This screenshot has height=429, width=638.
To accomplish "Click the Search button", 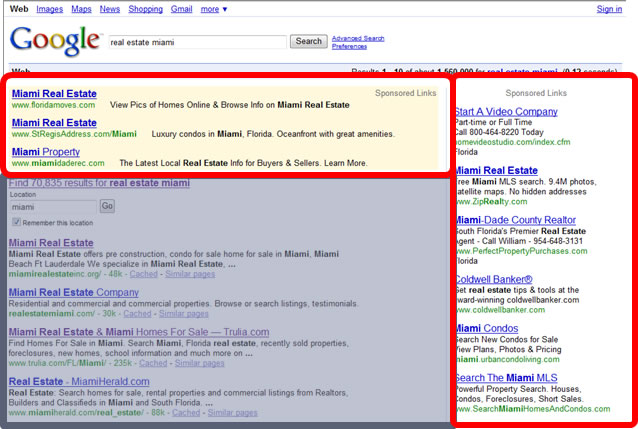I will tap(308, 41).
